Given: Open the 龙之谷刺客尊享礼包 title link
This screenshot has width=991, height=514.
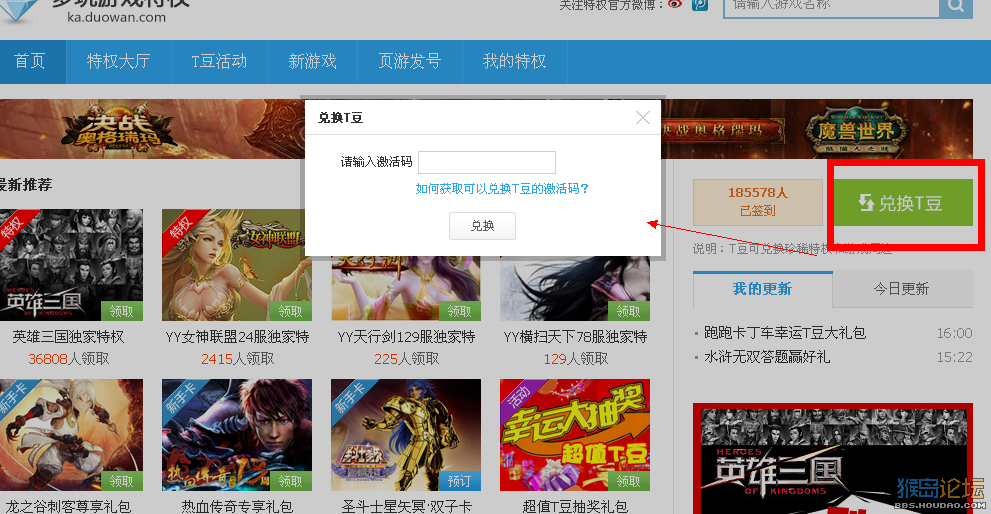Looking at the screenshot, I should pos(68,506).
